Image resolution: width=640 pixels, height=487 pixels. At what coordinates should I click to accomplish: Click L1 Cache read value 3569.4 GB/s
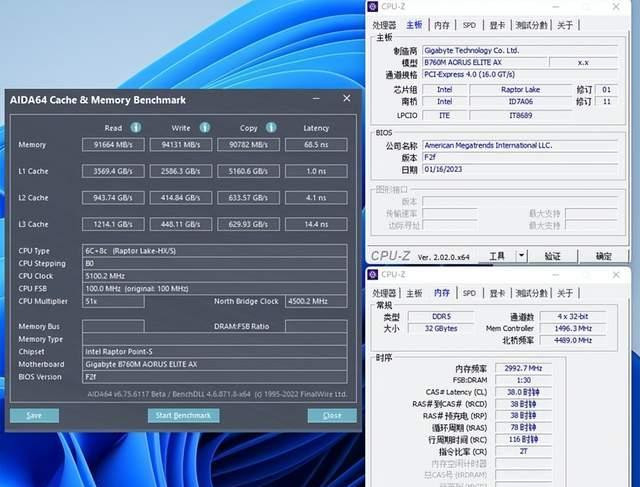(113, 171)
